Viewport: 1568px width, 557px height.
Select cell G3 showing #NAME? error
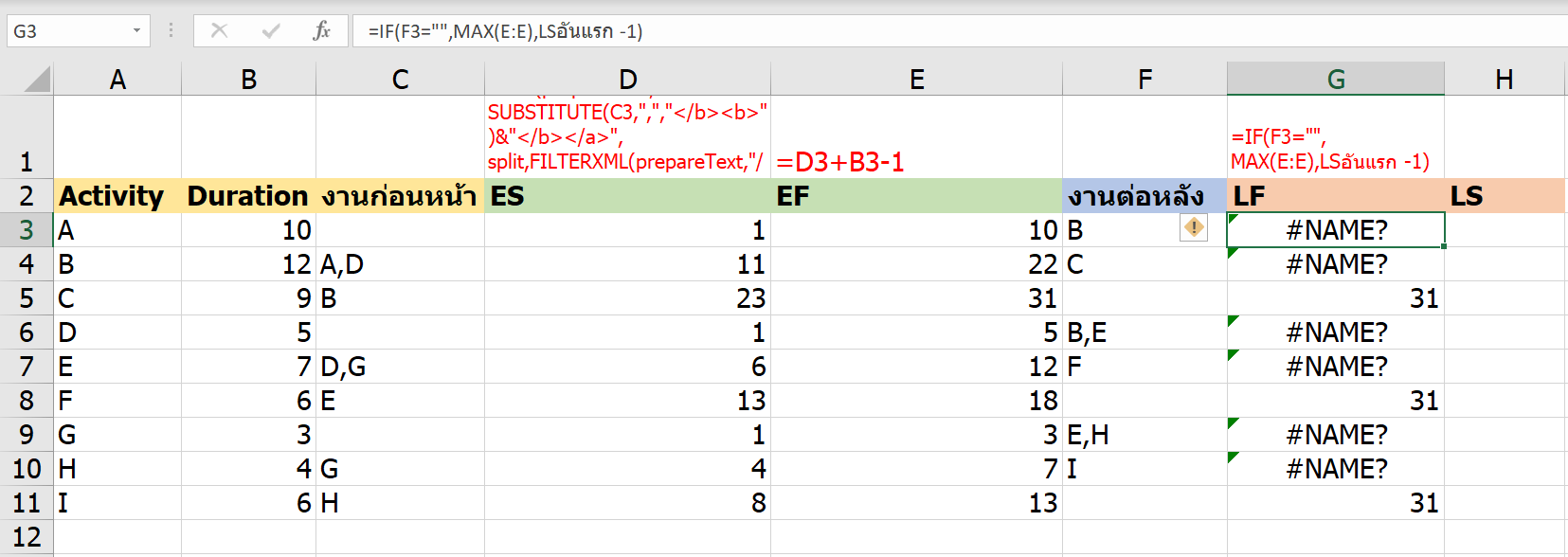1336,230
